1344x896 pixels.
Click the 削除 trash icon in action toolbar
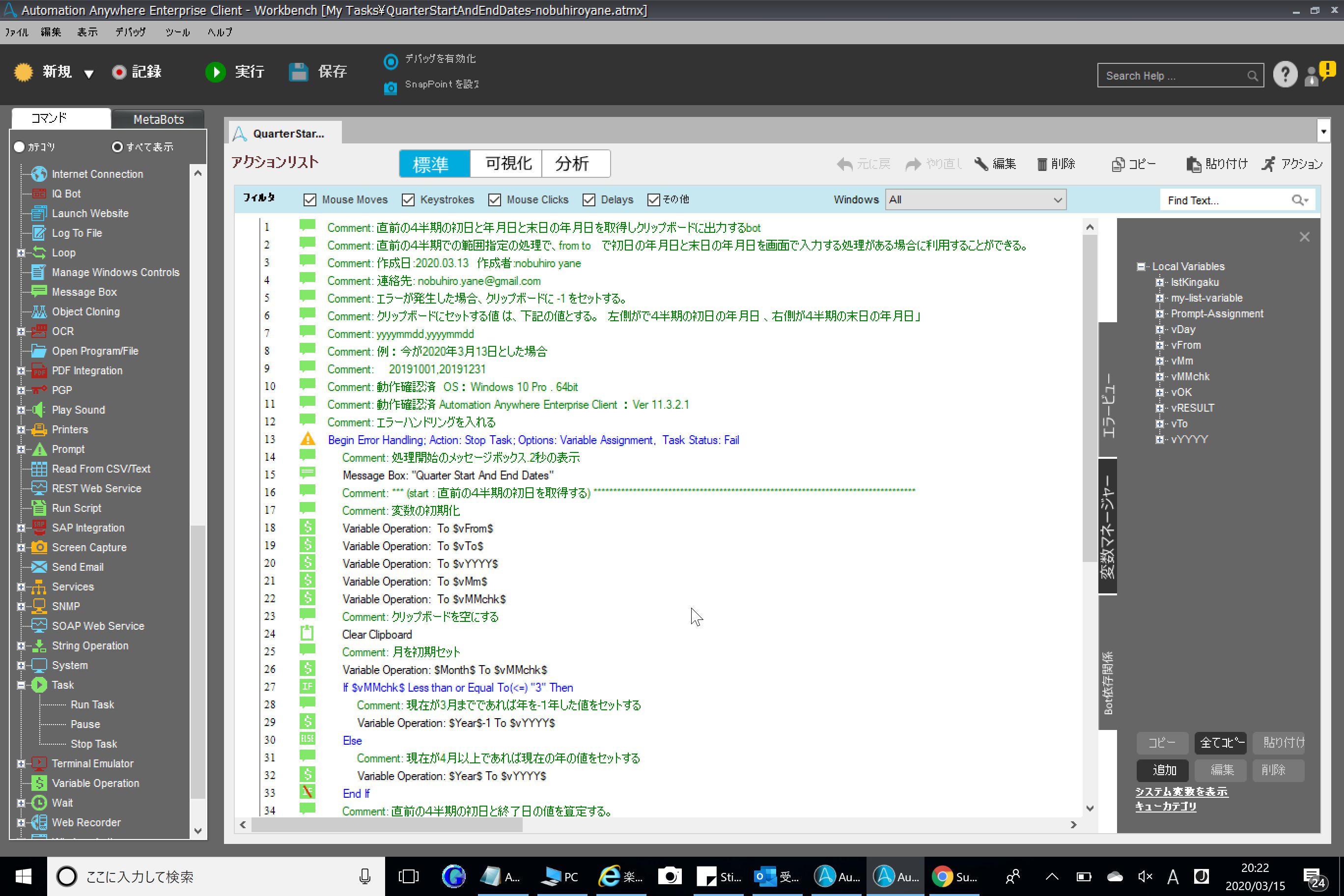pos(1042,165)
